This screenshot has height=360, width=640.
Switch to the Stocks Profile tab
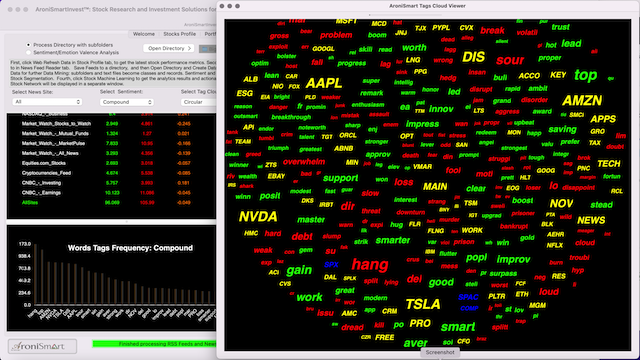pos(180,34)
